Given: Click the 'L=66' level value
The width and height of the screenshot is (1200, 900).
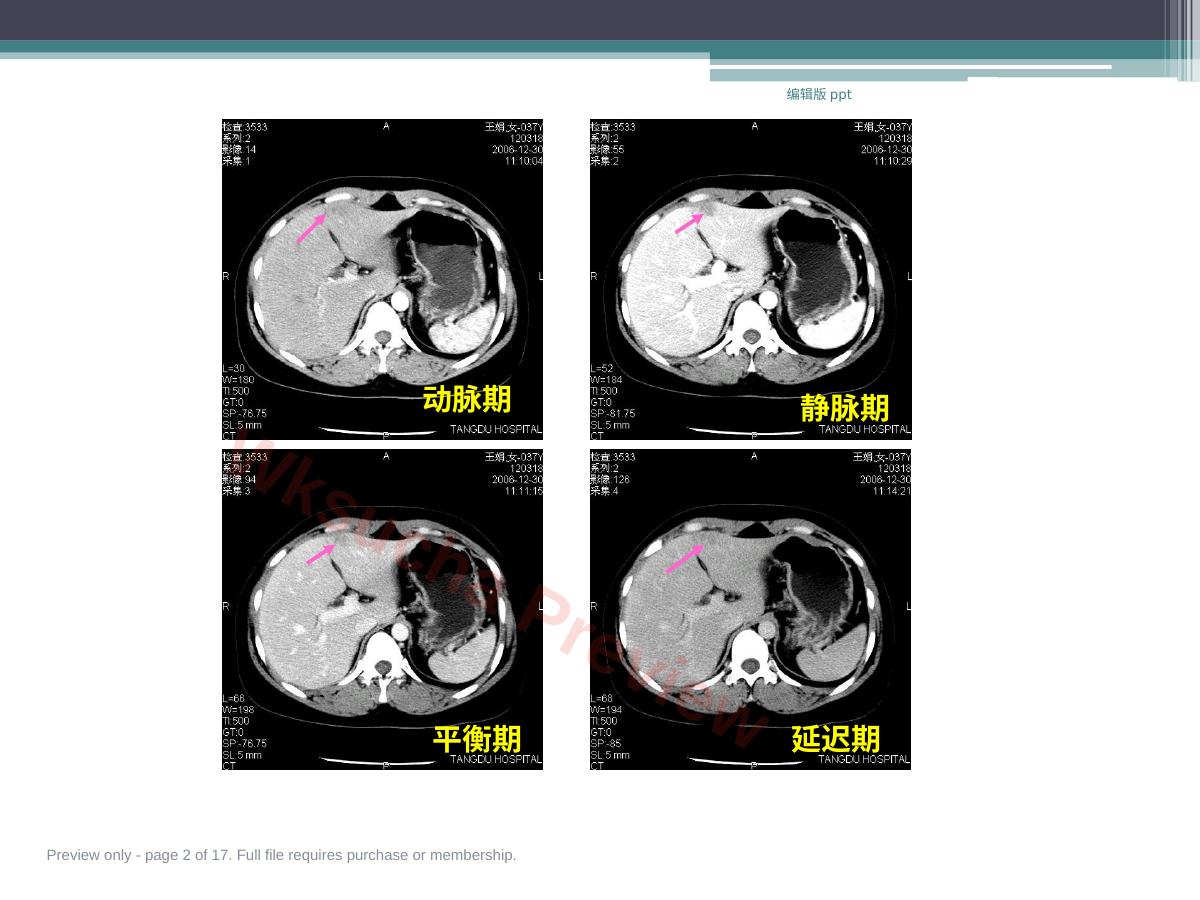Looking at the screenshot, I should pyautogui.click(x=234, y=699).
